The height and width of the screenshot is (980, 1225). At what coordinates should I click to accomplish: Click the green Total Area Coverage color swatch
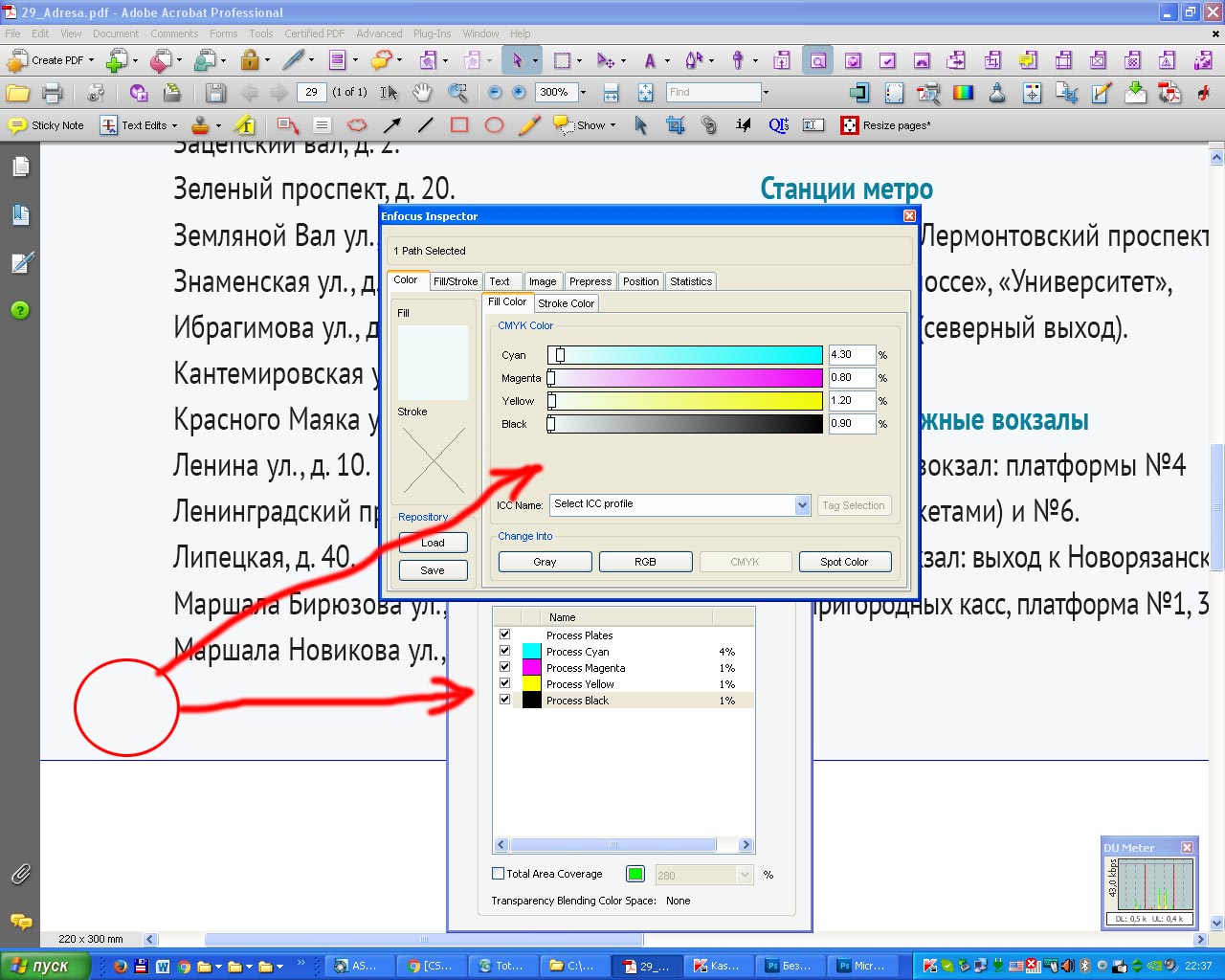click(635, 874)
